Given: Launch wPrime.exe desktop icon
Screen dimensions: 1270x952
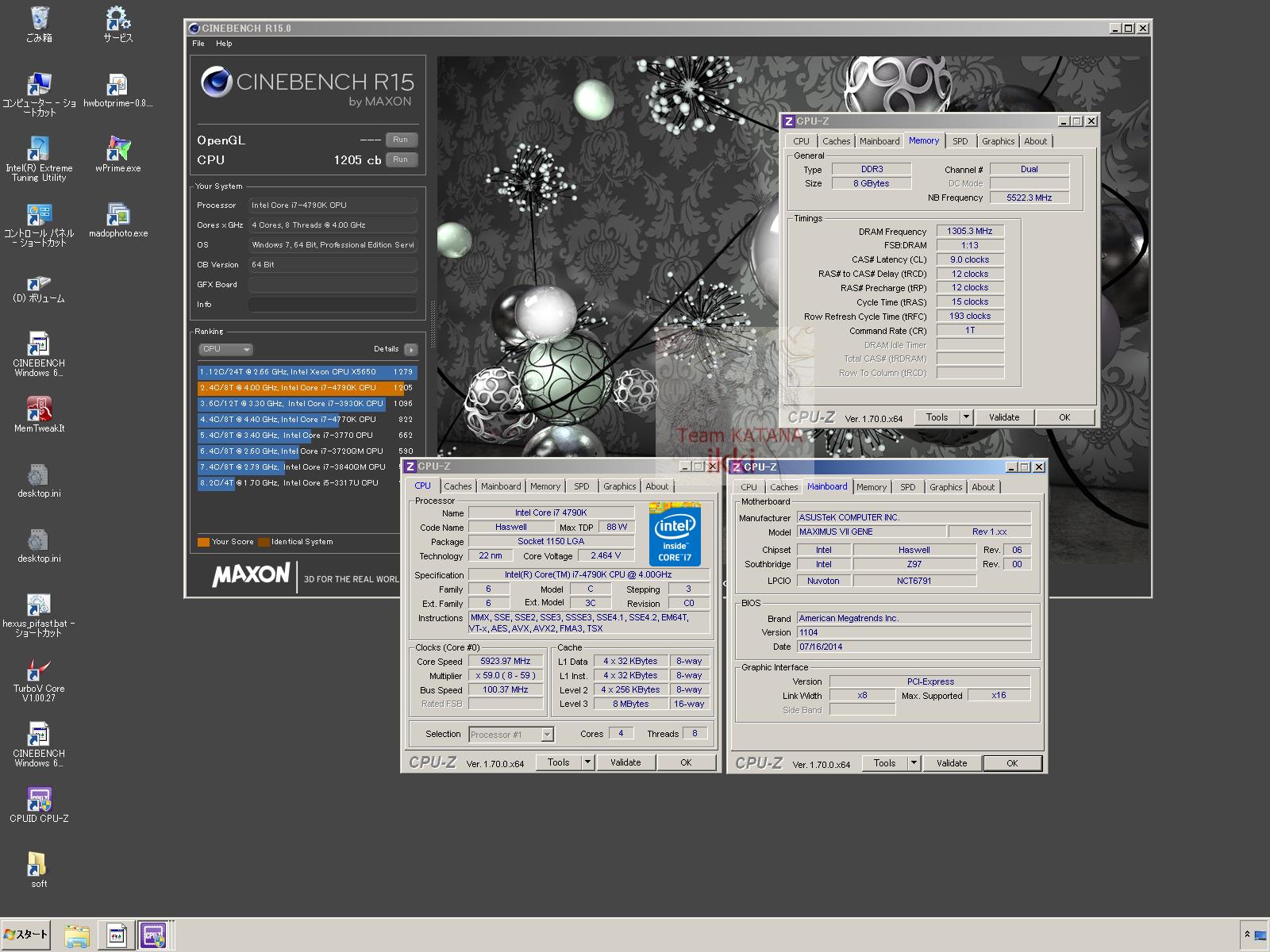Looking at the screenshot, I should [117, 154].
